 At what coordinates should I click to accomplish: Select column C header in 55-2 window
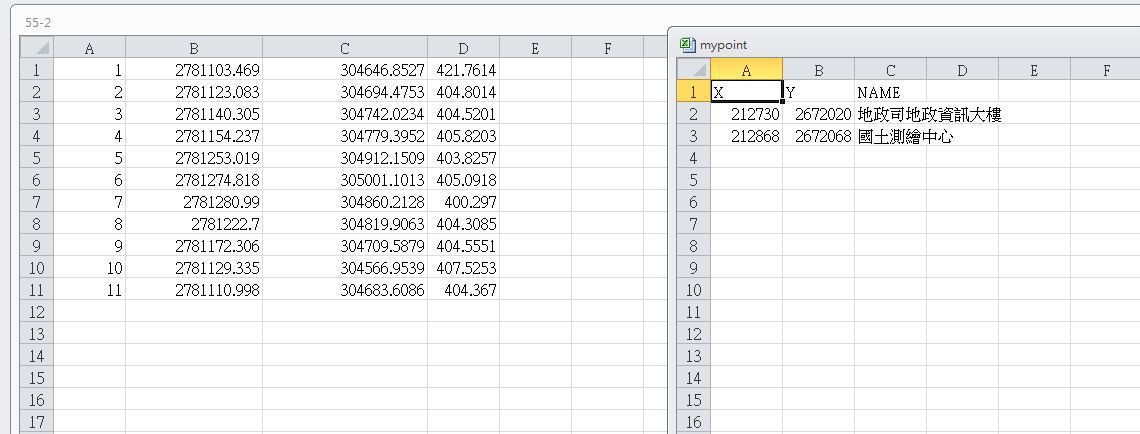tap(345, 49)
